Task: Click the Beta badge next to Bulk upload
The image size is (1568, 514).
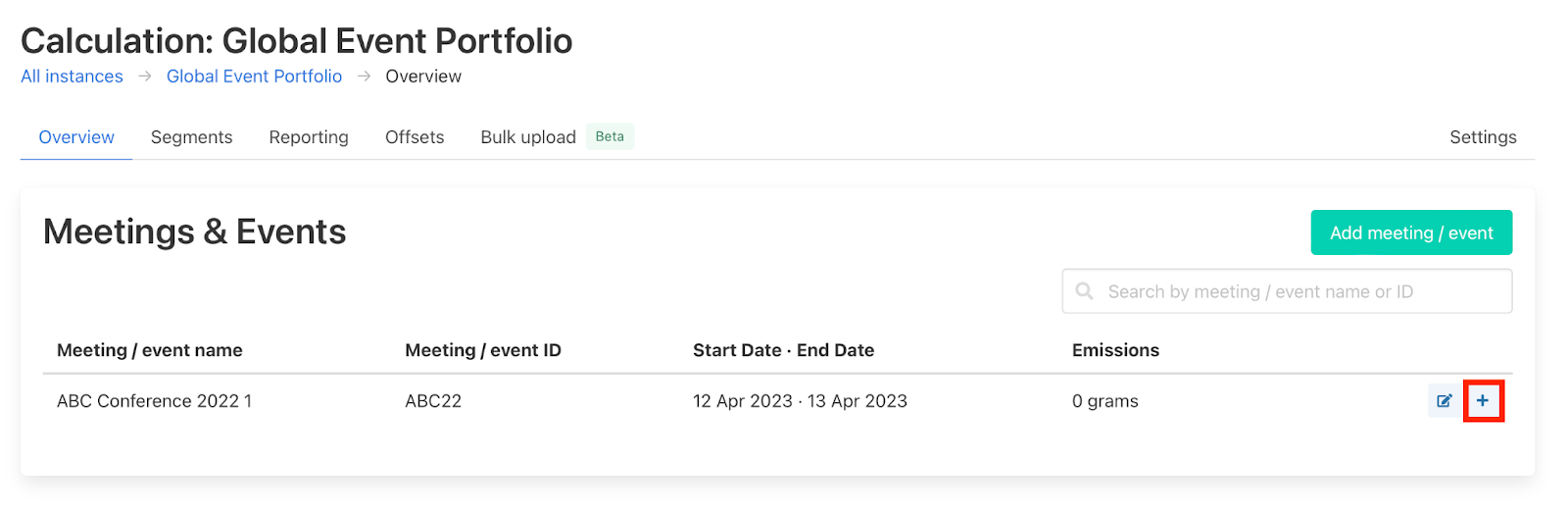Action: [x=610, y=136]
